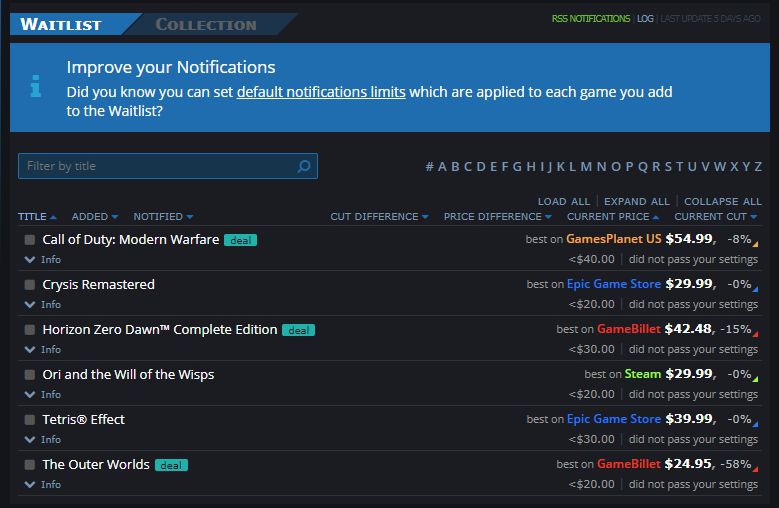Sort by Added column
The height and width of the screenshot is (508, 779).
(95, 217)
